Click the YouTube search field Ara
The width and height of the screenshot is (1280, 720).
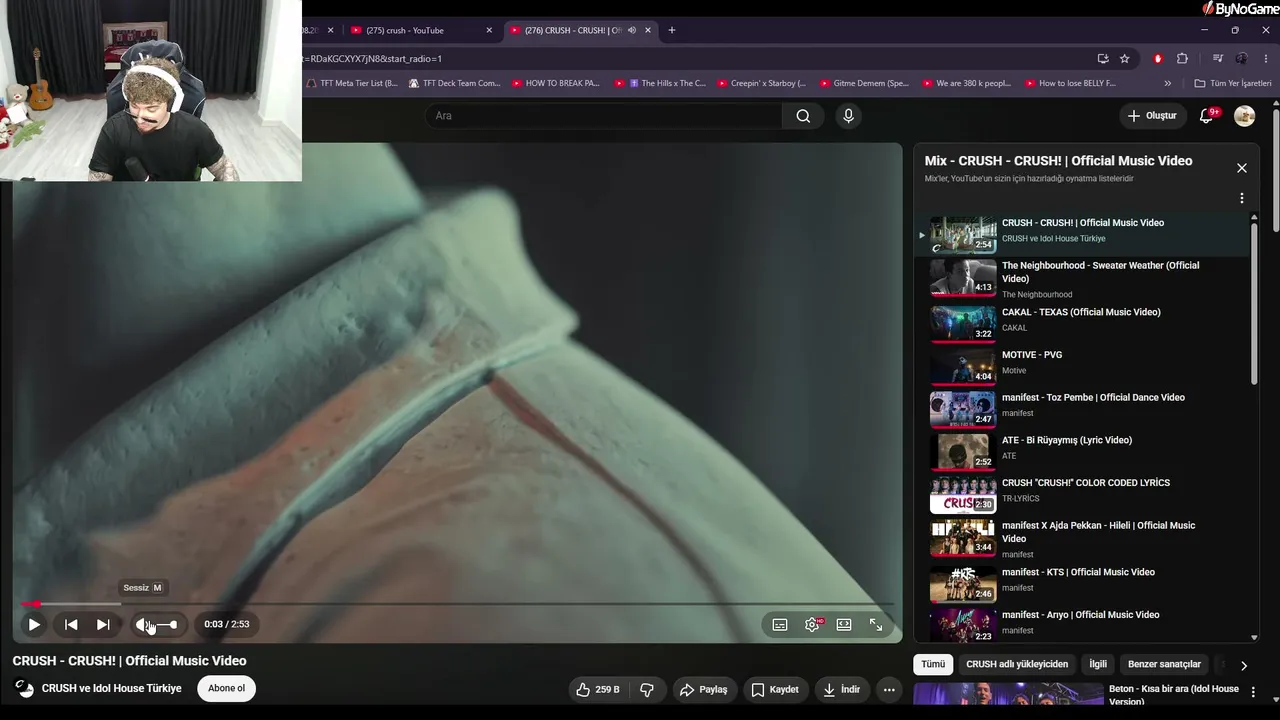pos(604,116)
